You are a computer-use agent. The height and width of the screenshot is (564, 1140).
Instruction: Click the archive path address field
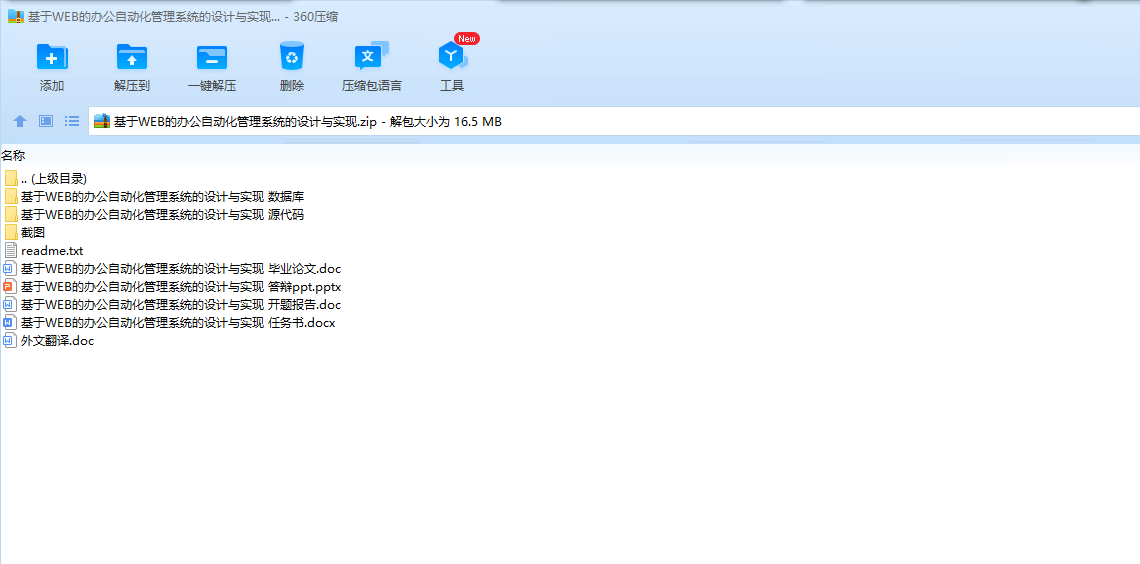click(614, 121)
